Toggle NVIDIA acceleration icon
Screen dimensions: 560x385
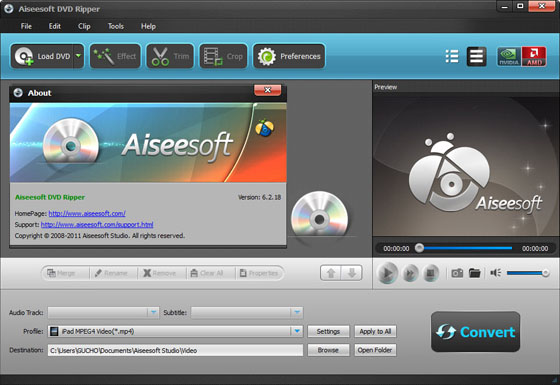(x=509, y=56)
